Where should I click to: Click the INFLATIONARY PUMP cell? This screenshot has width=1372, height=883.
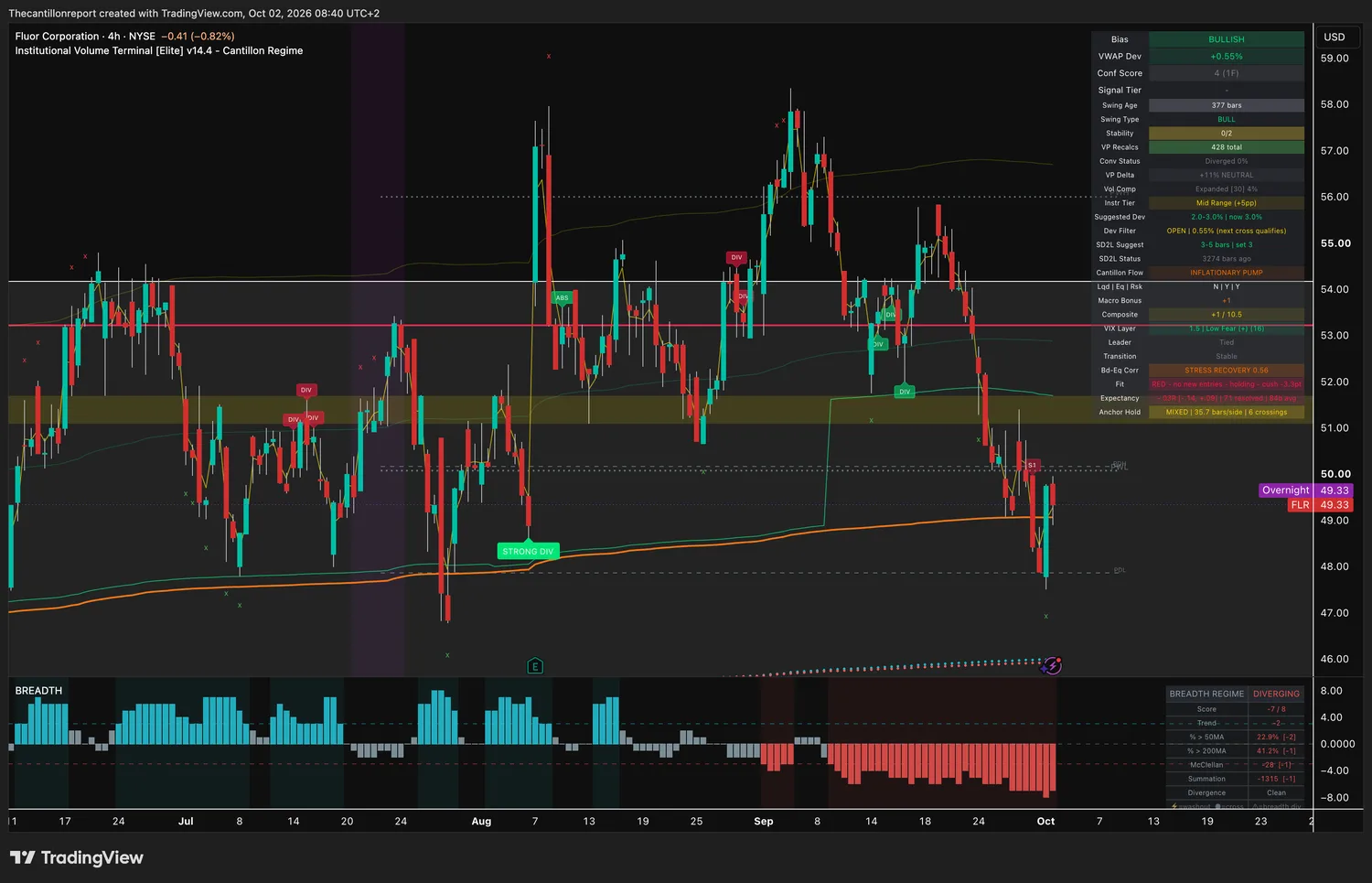[x=1227, y=273]
